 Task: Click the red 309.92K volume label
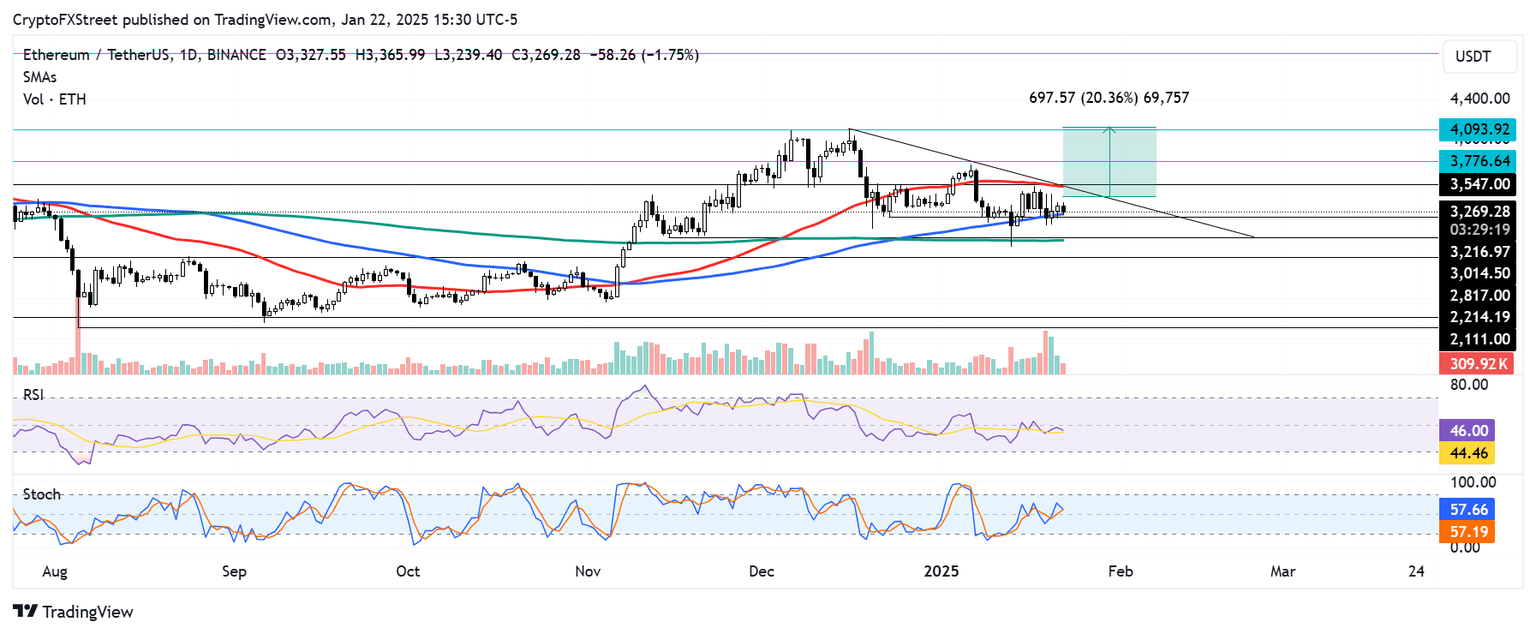(x=1478, y=363)
